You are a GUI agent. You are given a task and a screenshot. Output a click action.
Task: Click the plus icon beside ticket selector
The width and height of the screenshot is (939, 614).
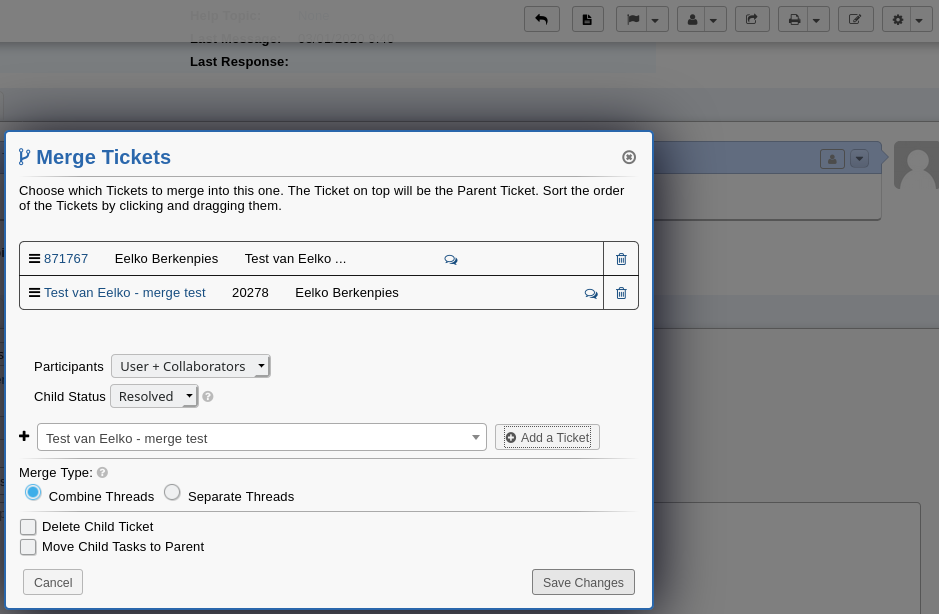click(24, 436)
